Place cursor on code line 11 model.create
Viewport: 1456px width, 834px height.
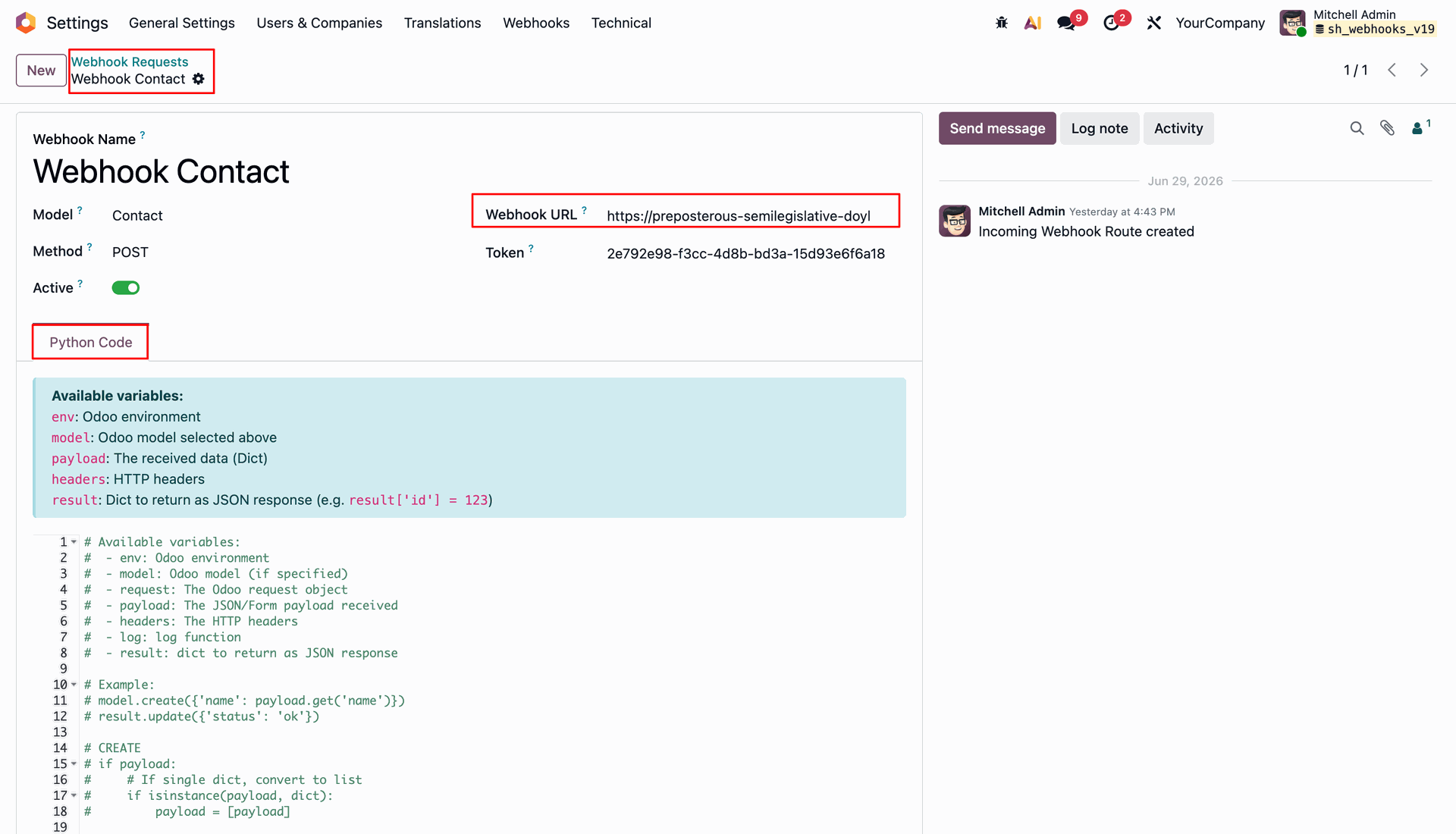click(244, 701)
